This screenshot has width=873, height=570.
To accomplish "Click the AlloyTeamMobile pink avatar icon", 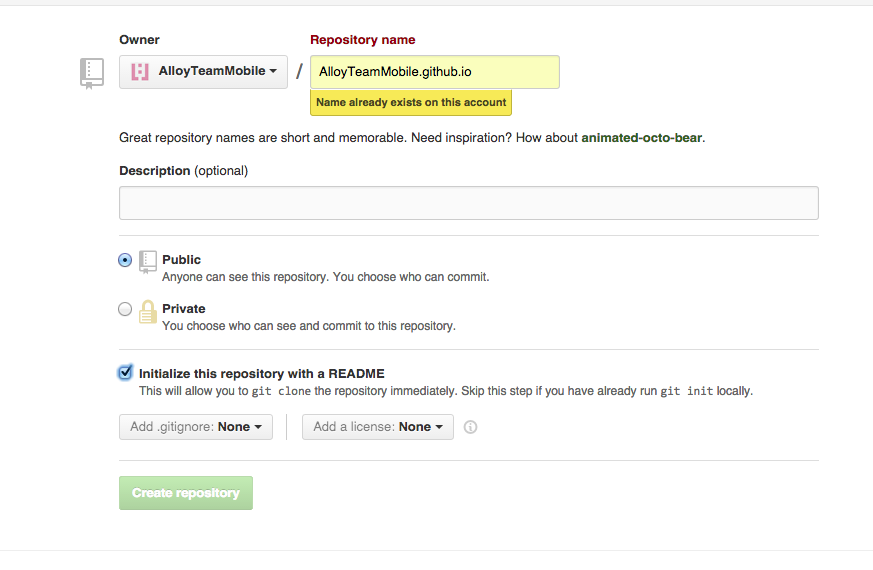I will [x=140, y=72].
